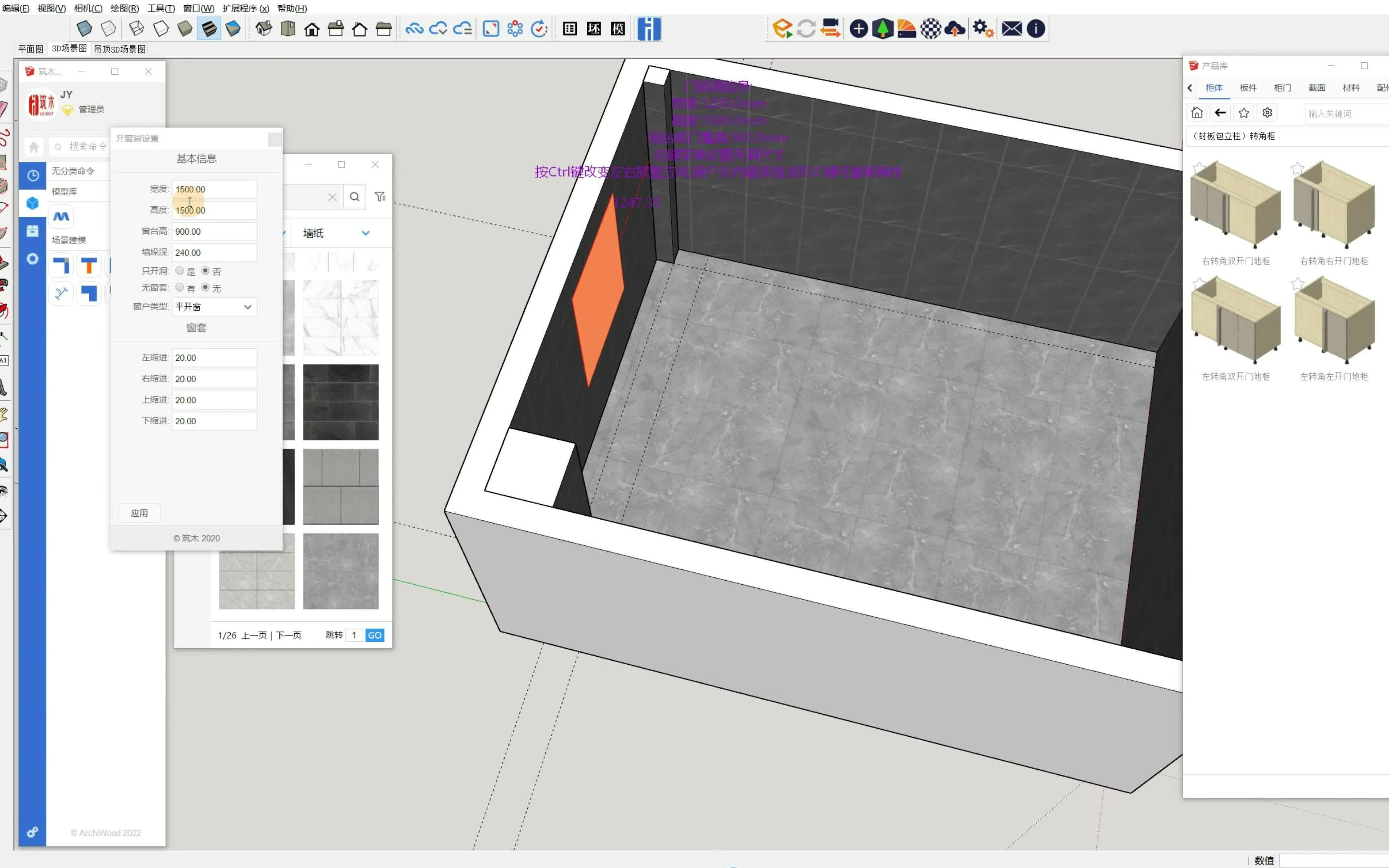Star the 右转角双开门地柜 item as favorite

click(x=1198, y=168)
